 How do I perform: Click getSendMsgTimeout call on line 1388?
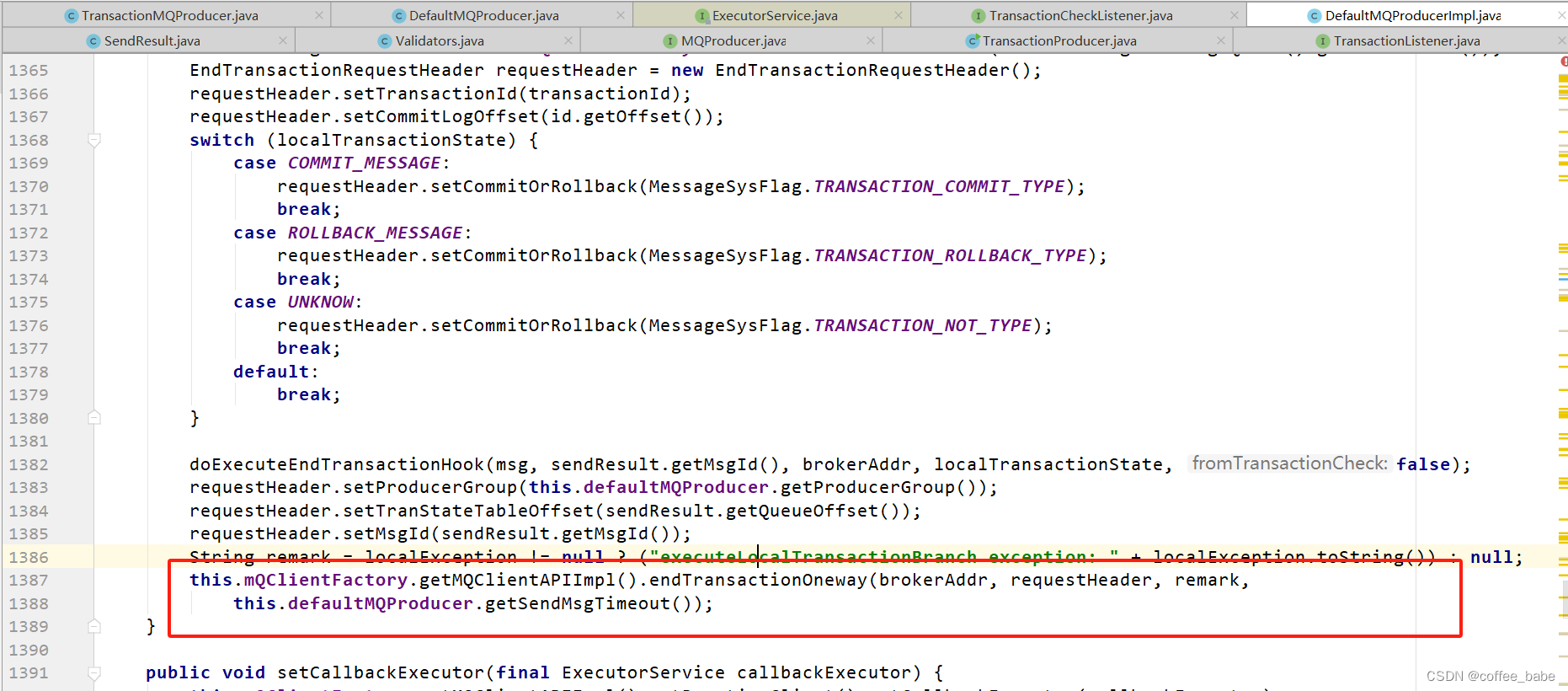point(578,603)
